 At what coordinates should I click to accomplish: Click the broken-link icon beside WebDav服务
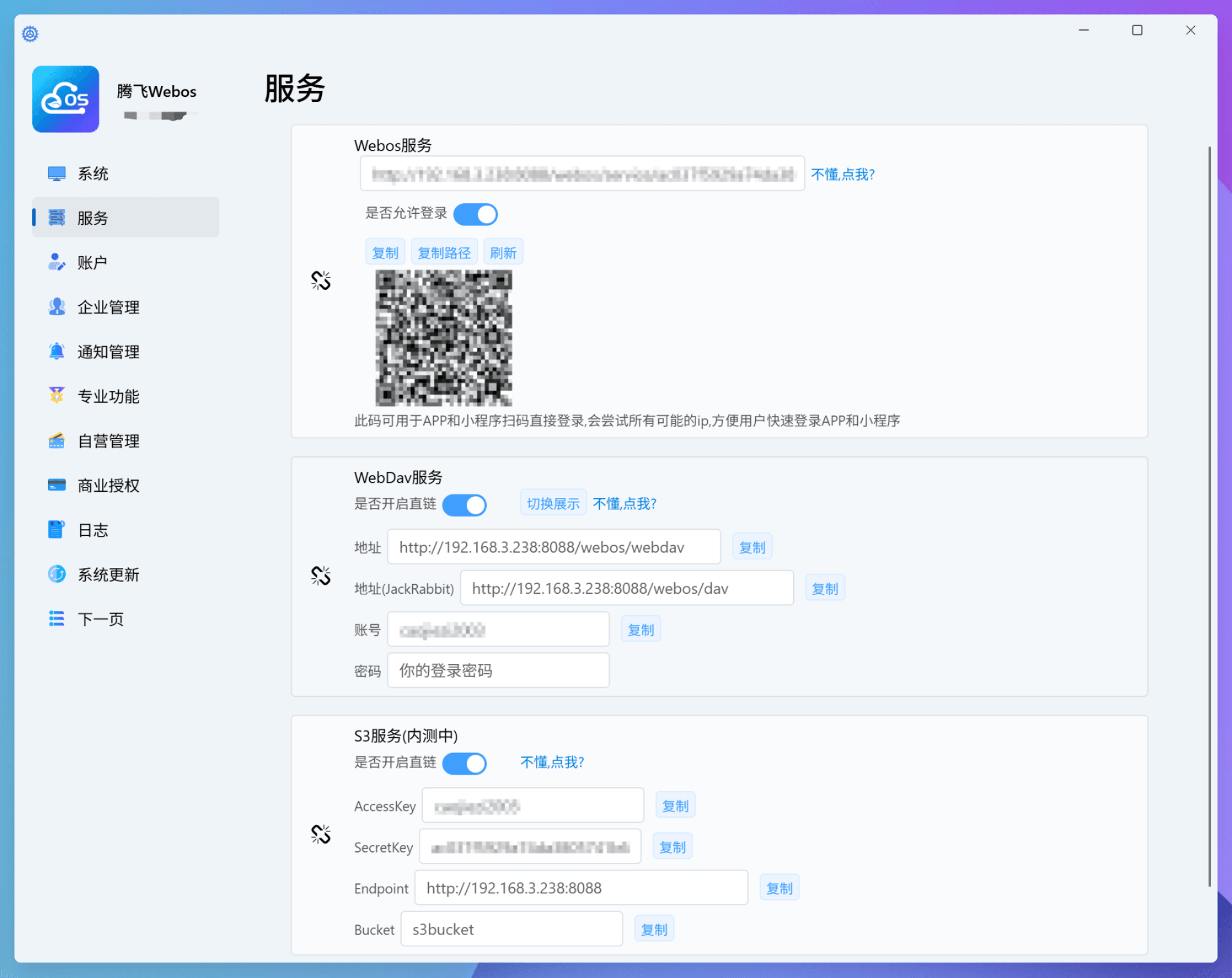tap(321, 575)
